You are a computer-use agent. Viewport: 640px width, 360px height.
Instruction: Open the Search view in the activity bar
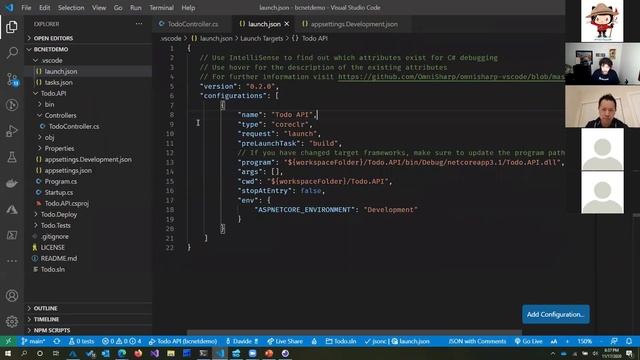[x=12, y=53]
